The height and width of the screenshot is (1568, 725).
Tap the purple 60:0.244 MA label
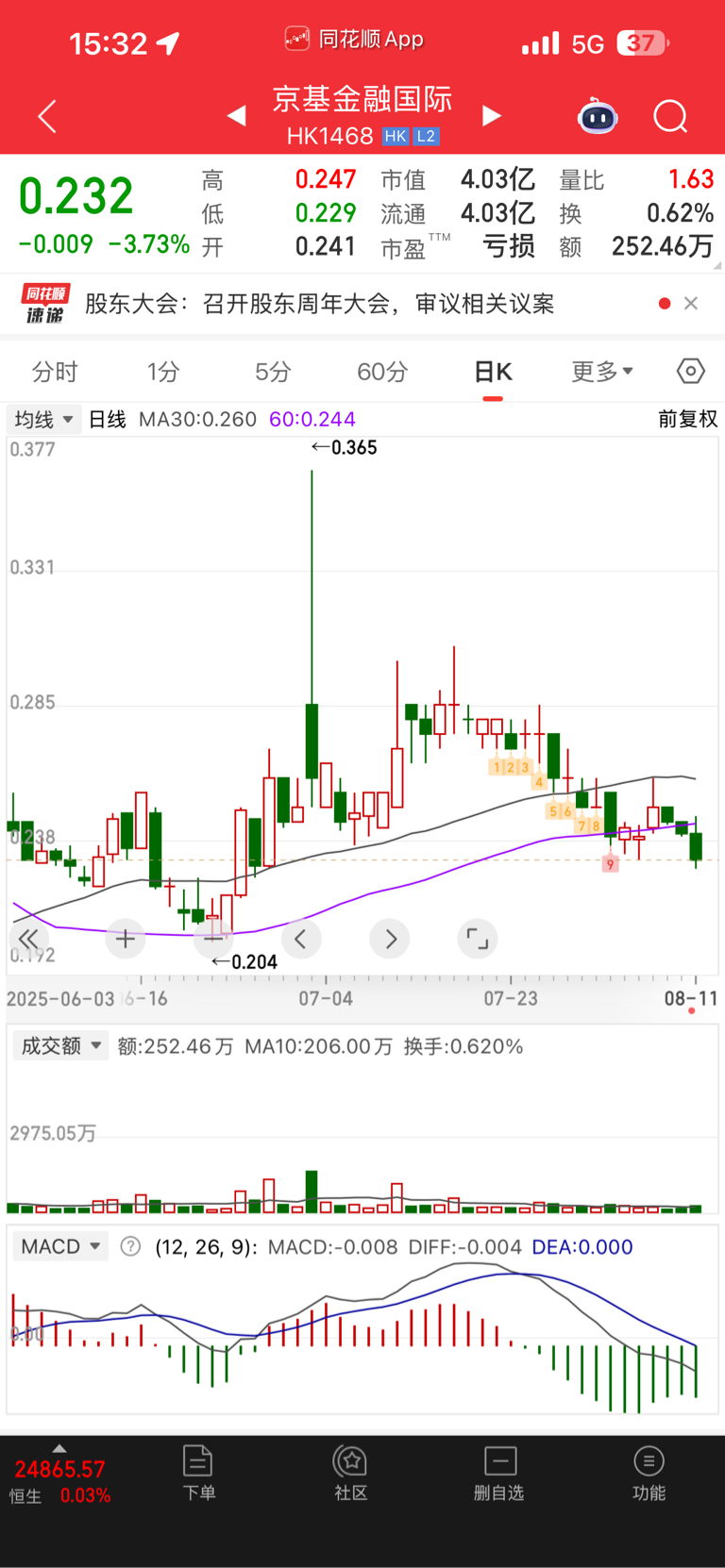312,419
